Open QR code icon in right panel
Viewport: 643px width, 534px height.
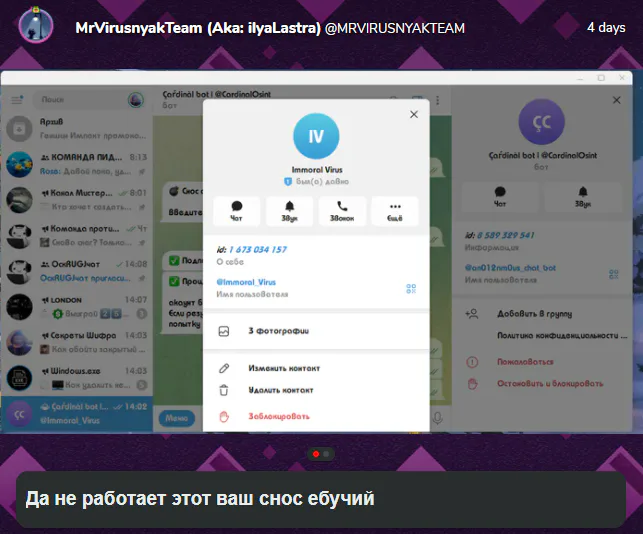point(613,274)
